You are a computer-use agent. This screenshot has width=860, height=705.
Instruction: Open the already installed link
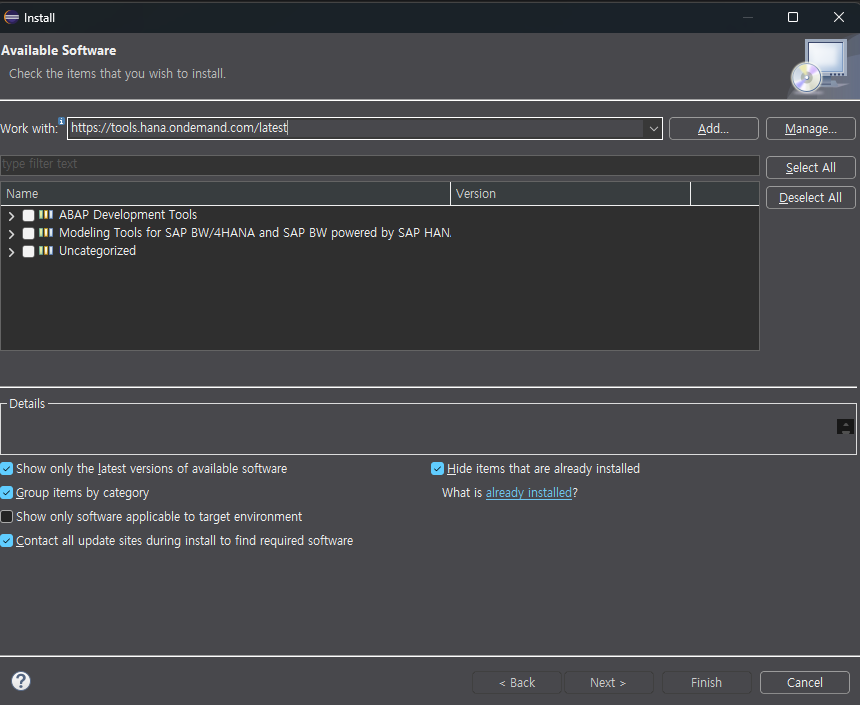coord(529,493)
